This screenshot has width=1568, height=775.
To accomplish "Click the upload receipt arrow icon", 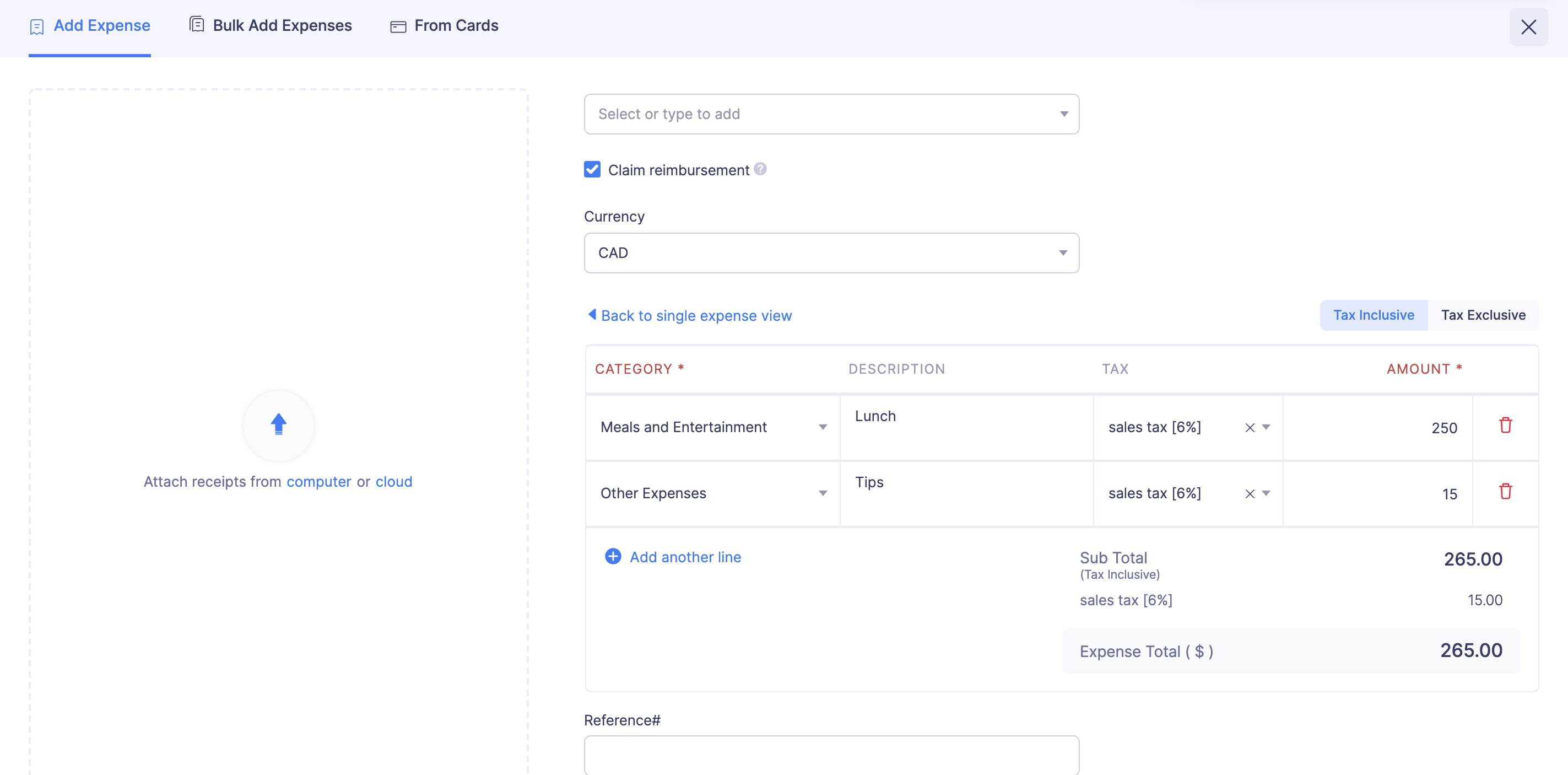I will tap(278, 426).
